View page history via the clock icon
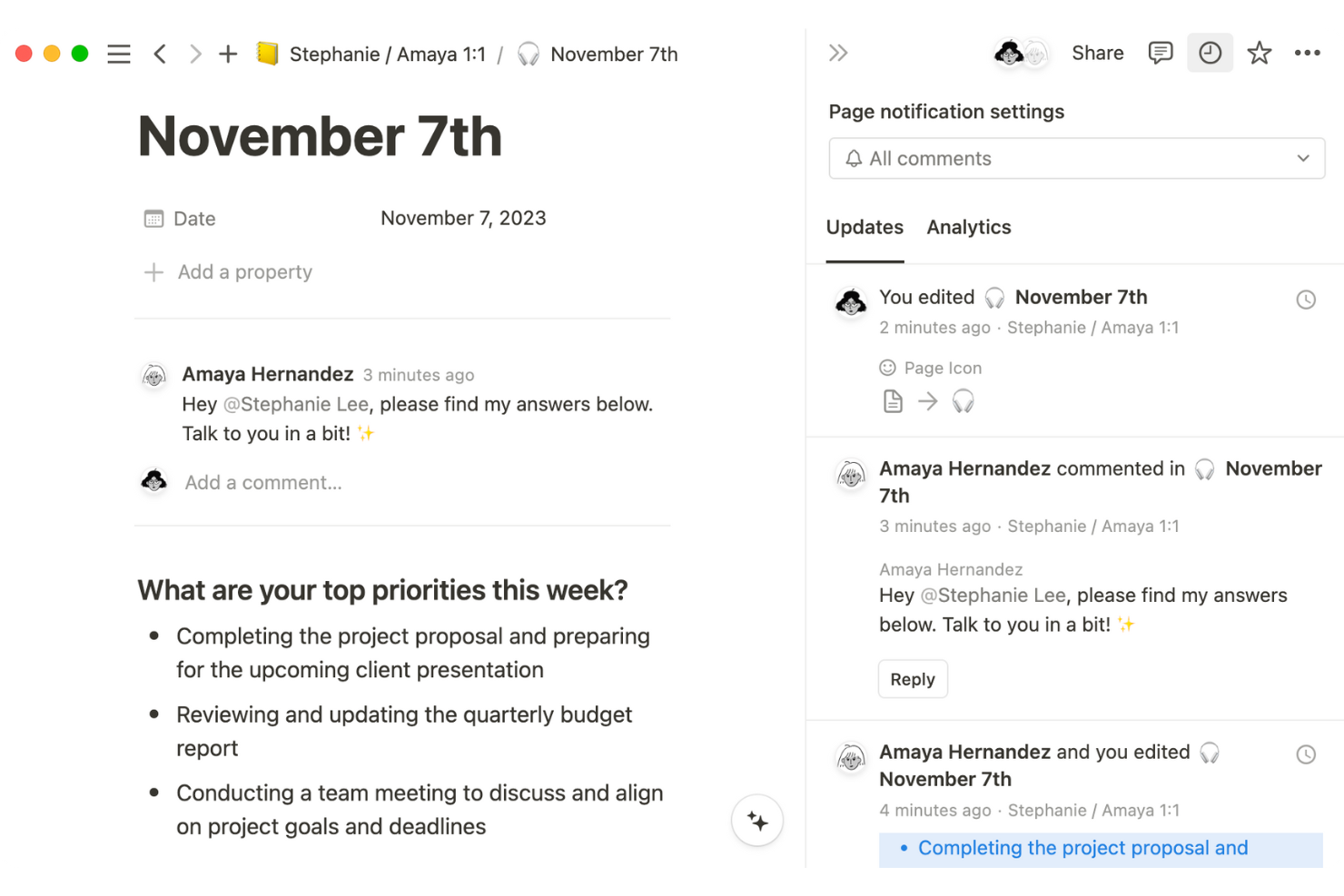 [1210, 52]
